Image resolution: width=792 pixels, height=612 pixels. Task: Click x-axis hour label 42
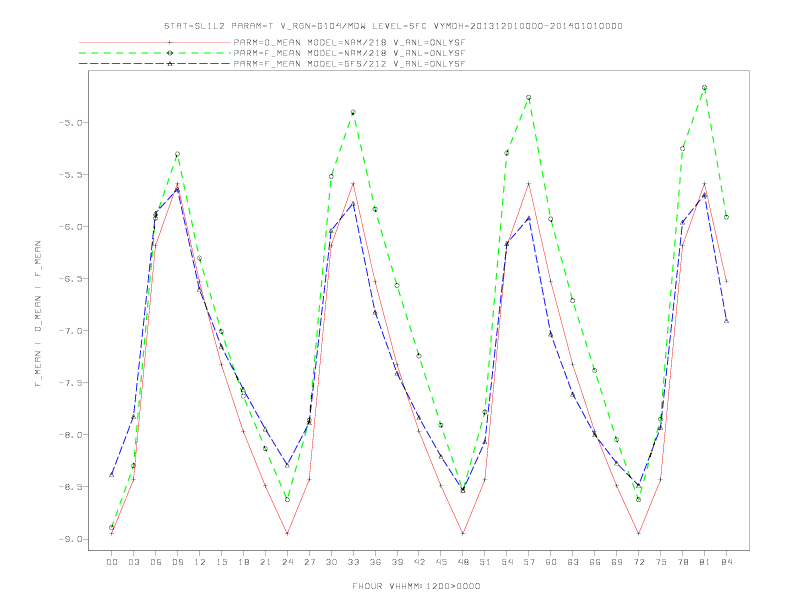[419, 562]
